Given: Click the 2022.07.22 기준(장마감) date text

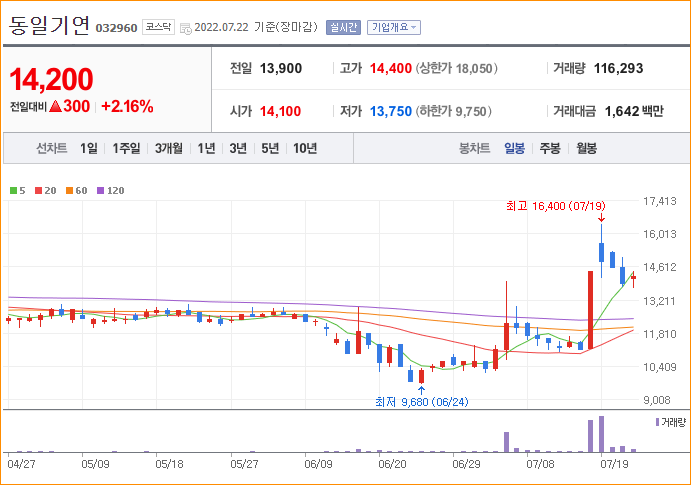Looking at the screenshot, I should click(x=256, y=27).
